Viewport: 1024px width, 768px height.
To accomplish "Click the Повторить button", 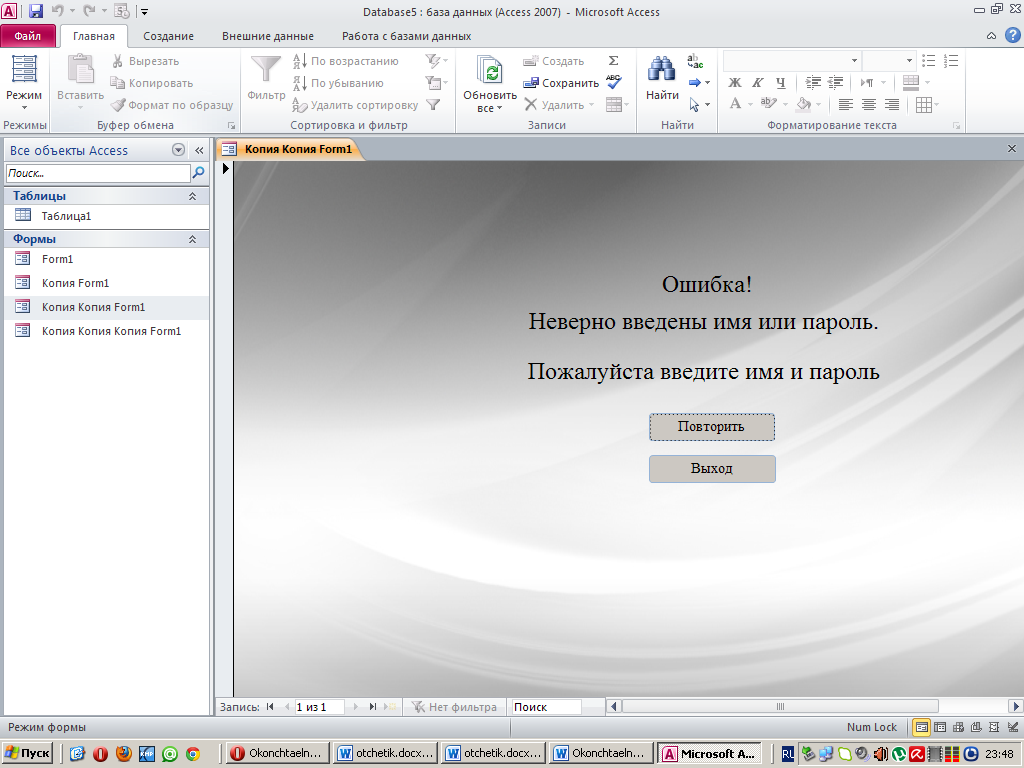I will tap(712, 427).
